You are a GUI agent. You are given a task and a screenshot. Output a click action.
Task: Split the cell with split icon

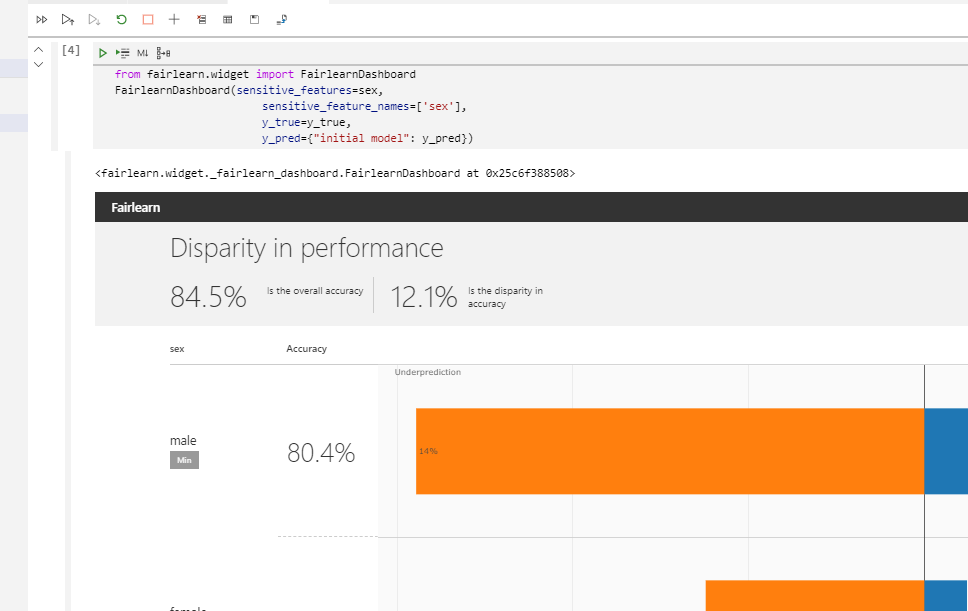pyautogui.click(x=163, y=53)
